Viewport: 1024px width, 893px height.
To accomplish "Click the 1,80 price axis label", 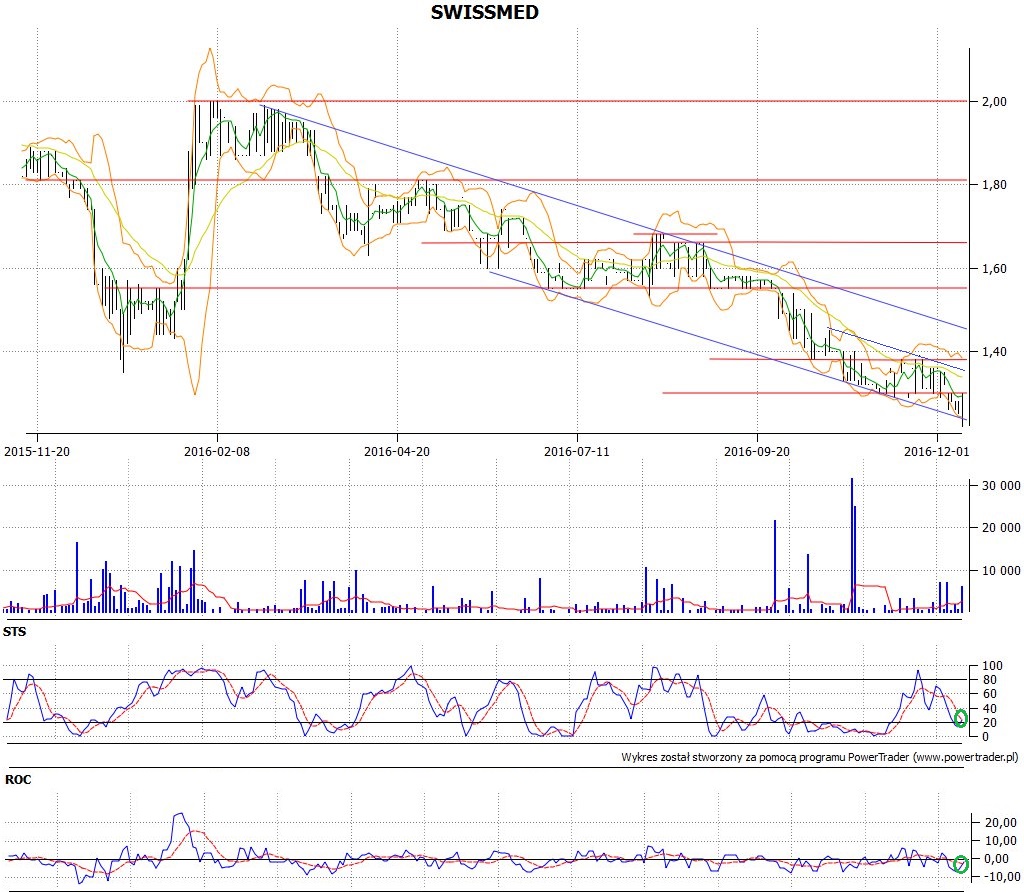I will click(x=994, y=185).
